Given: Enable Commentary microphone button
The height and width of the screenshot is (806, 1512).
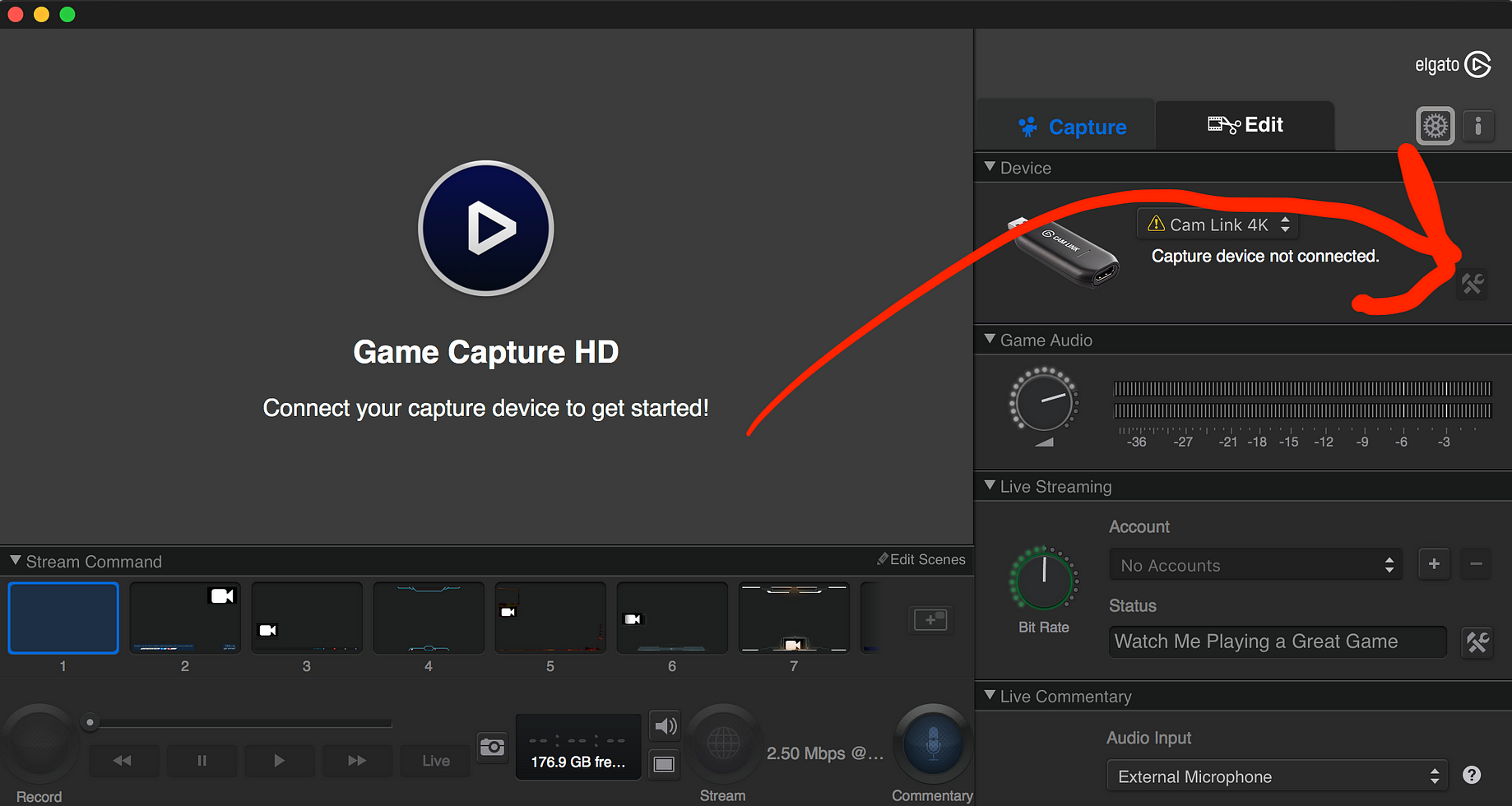Looking at the screenshot, I should coord(933,743).
